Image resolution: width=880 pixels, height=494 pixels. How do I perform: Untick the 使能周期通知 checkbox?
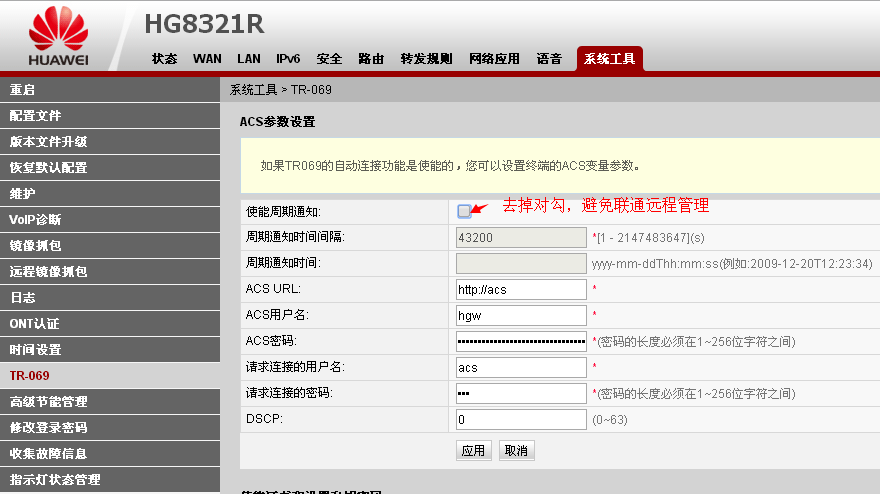464,211
